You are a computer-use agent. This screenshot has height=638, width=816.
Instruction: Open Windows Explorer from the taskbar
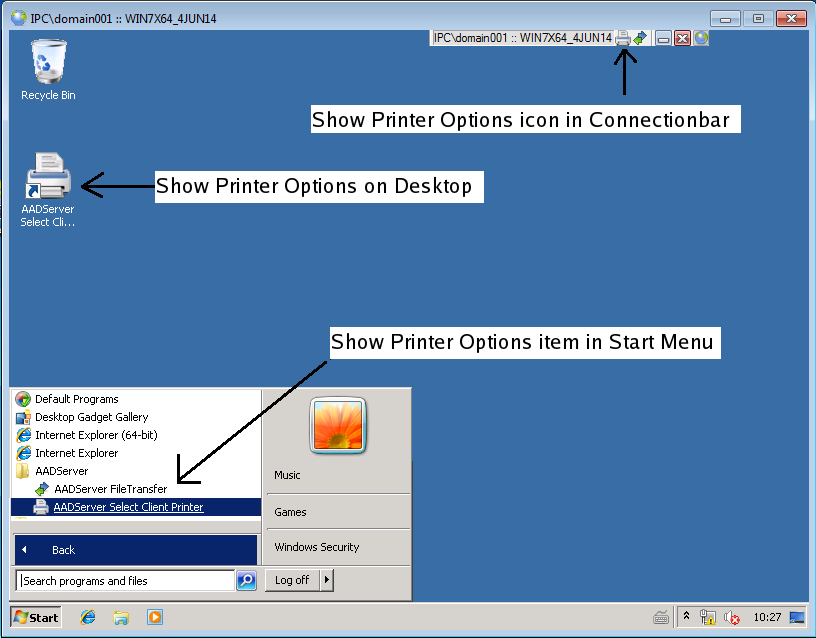coord(121,617)
